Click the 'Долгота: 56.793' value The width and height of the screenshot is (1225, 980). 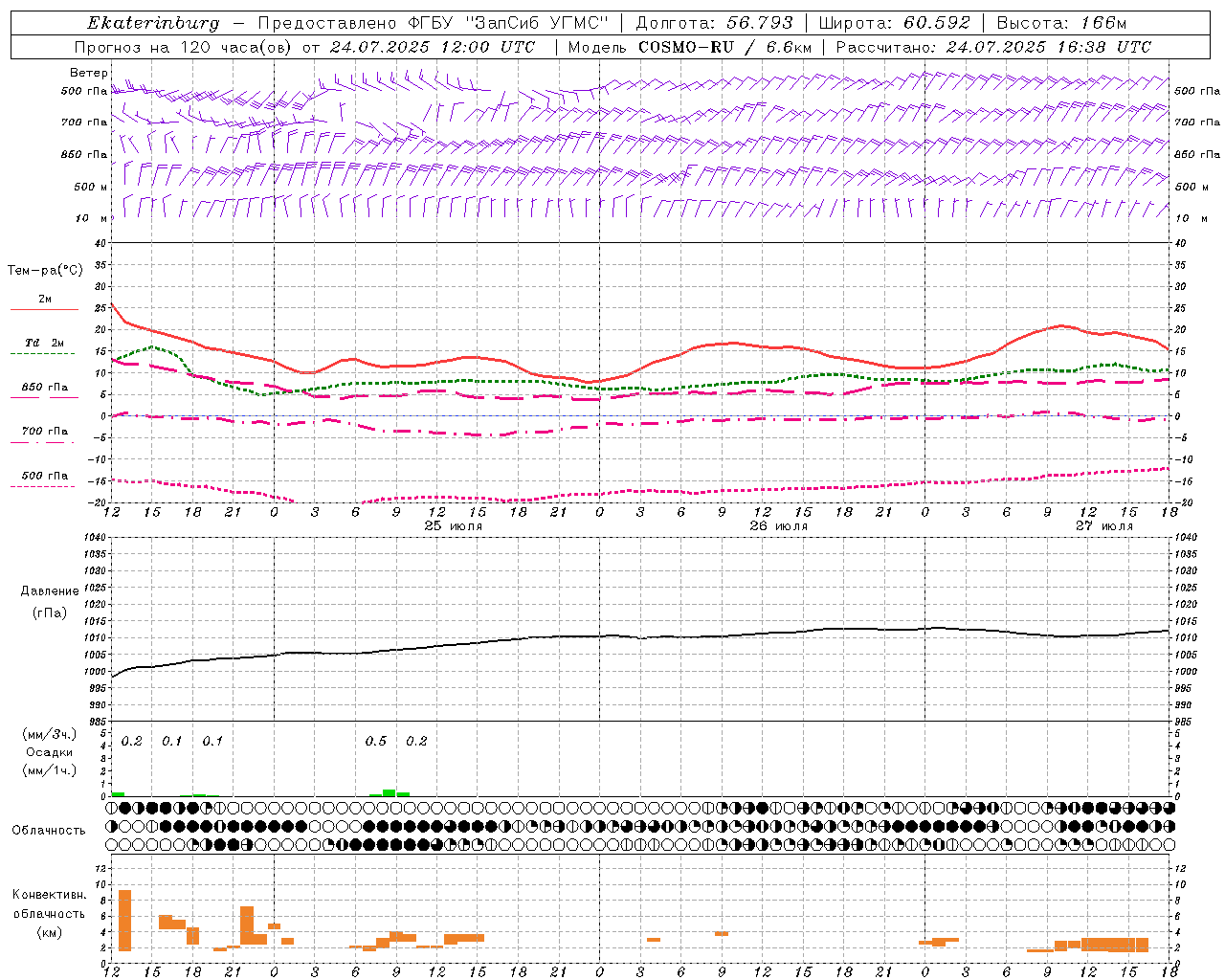714,23
